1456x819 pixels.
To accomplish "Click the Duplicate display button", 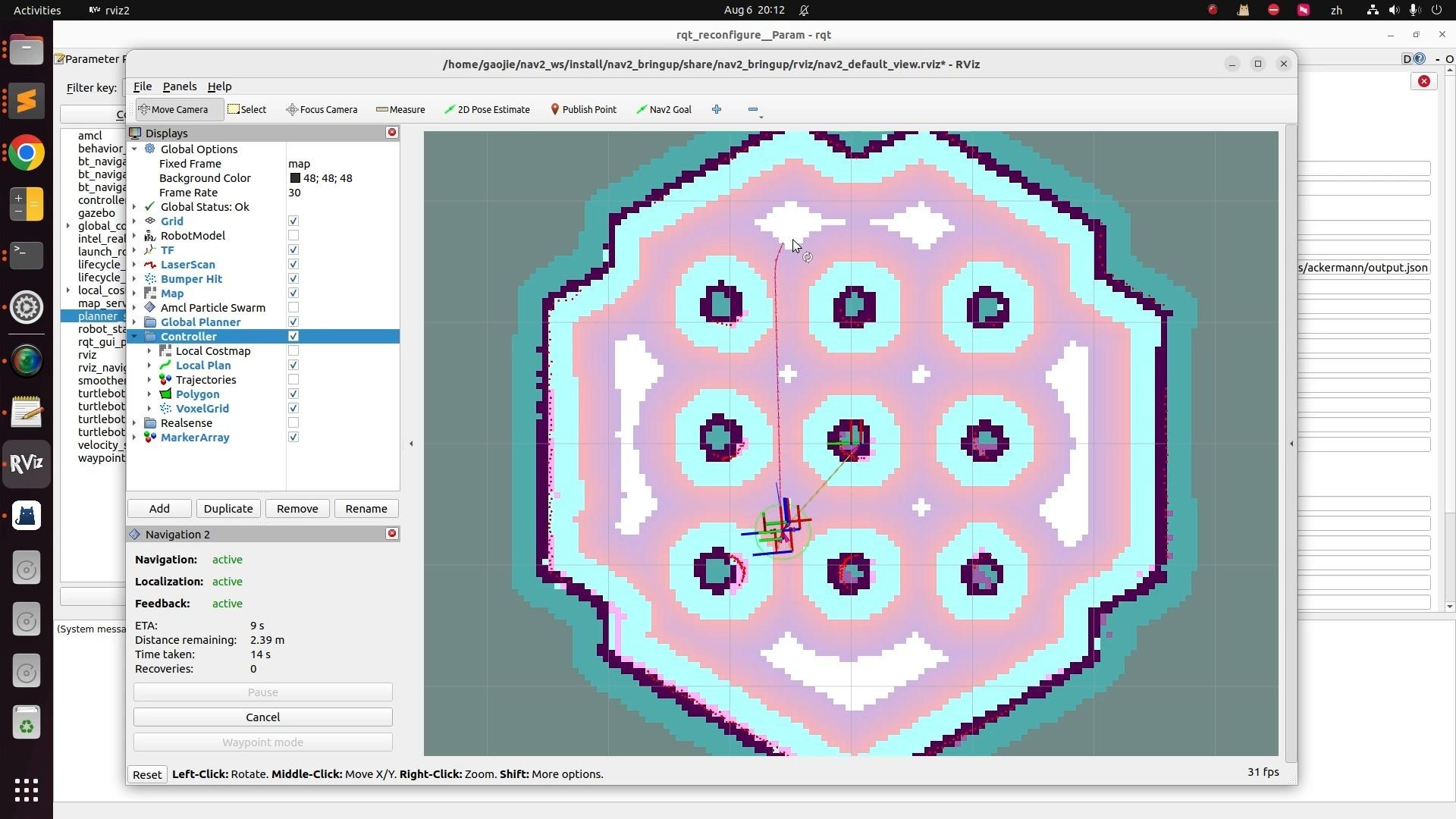I will coord(228,509).
